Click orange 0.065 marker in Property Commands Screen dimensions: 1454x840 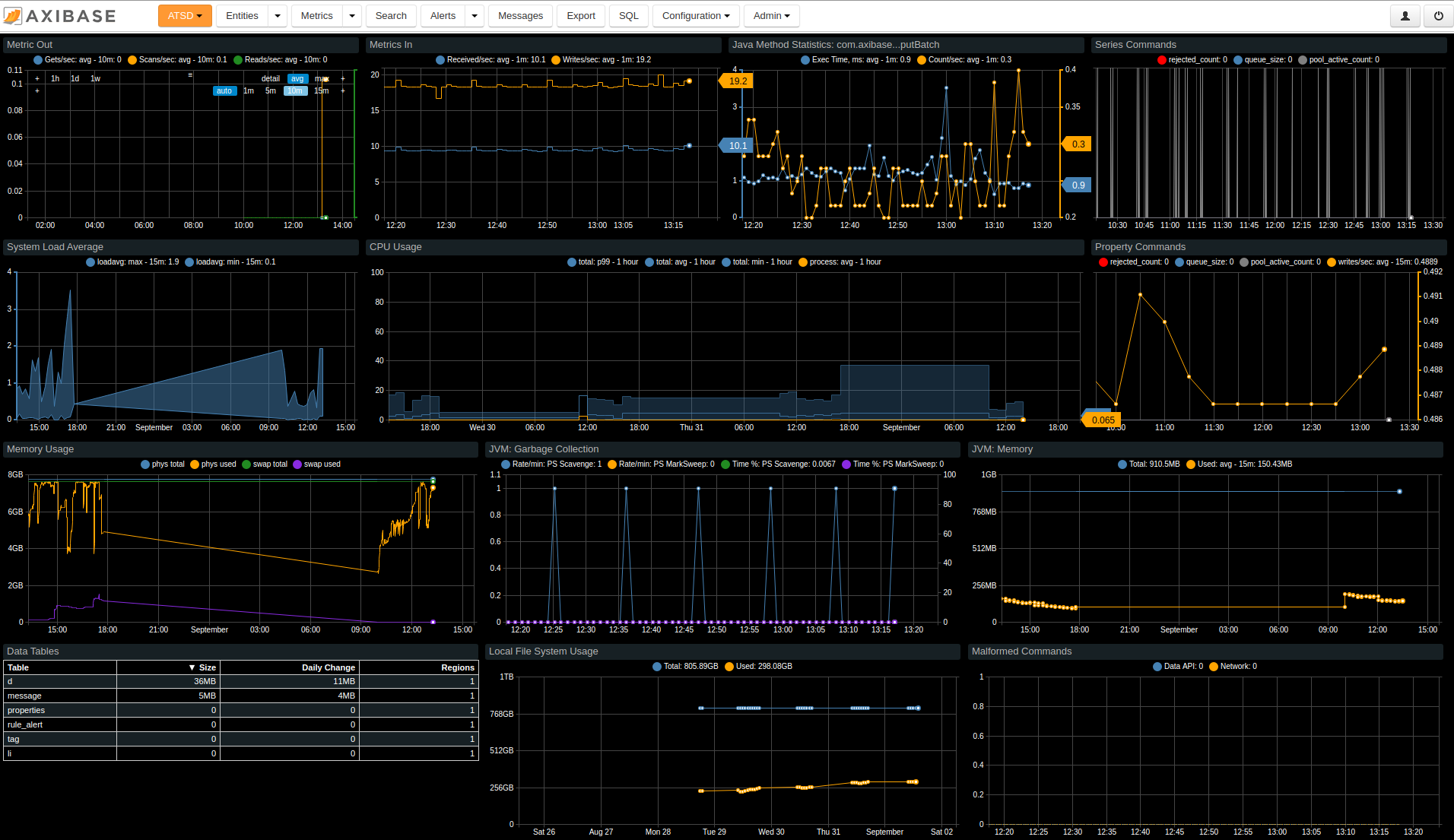[x=1101, y=420]
